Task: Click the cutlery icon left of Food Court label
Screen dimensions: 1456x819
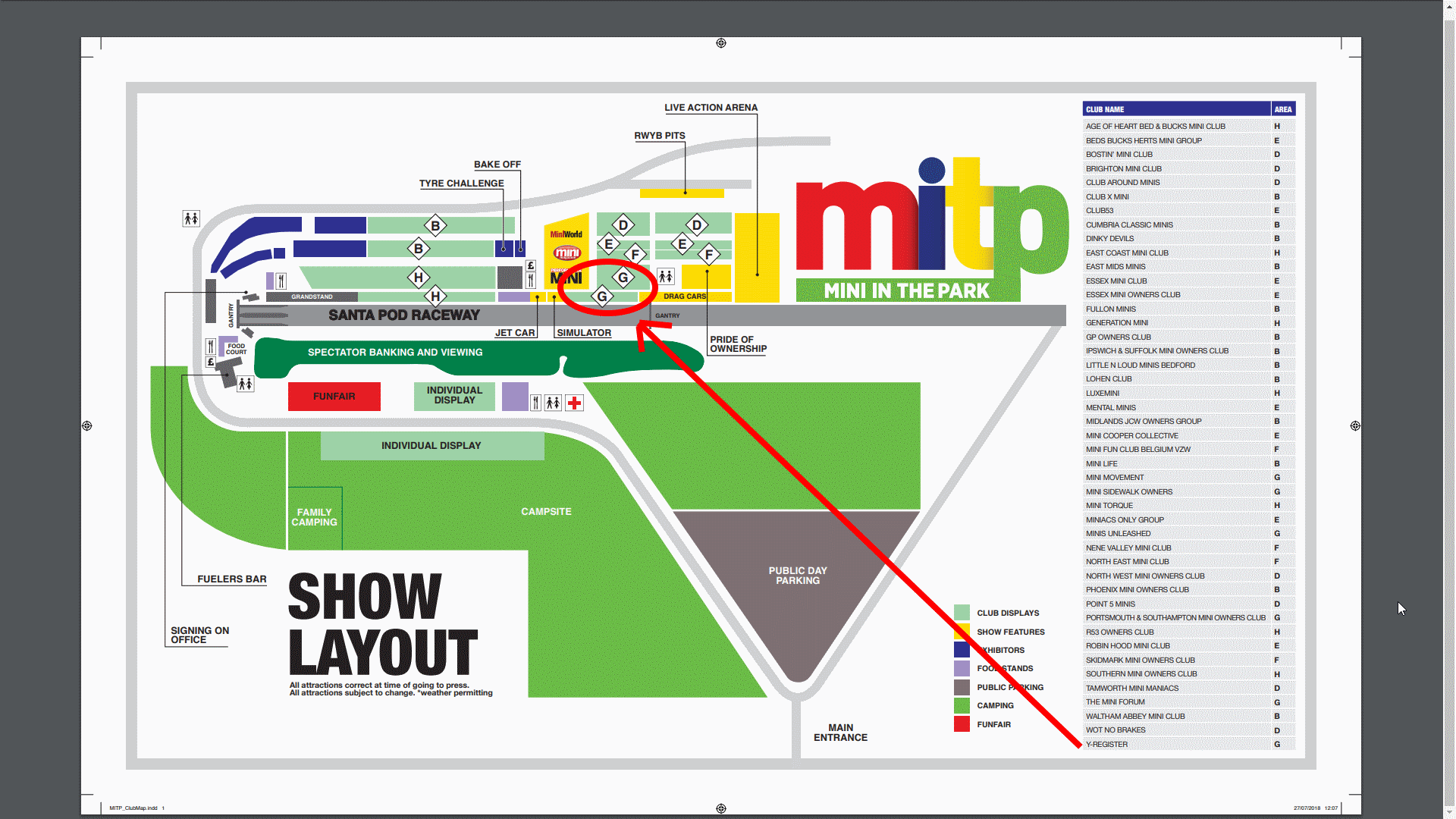Action: point(211,347)
